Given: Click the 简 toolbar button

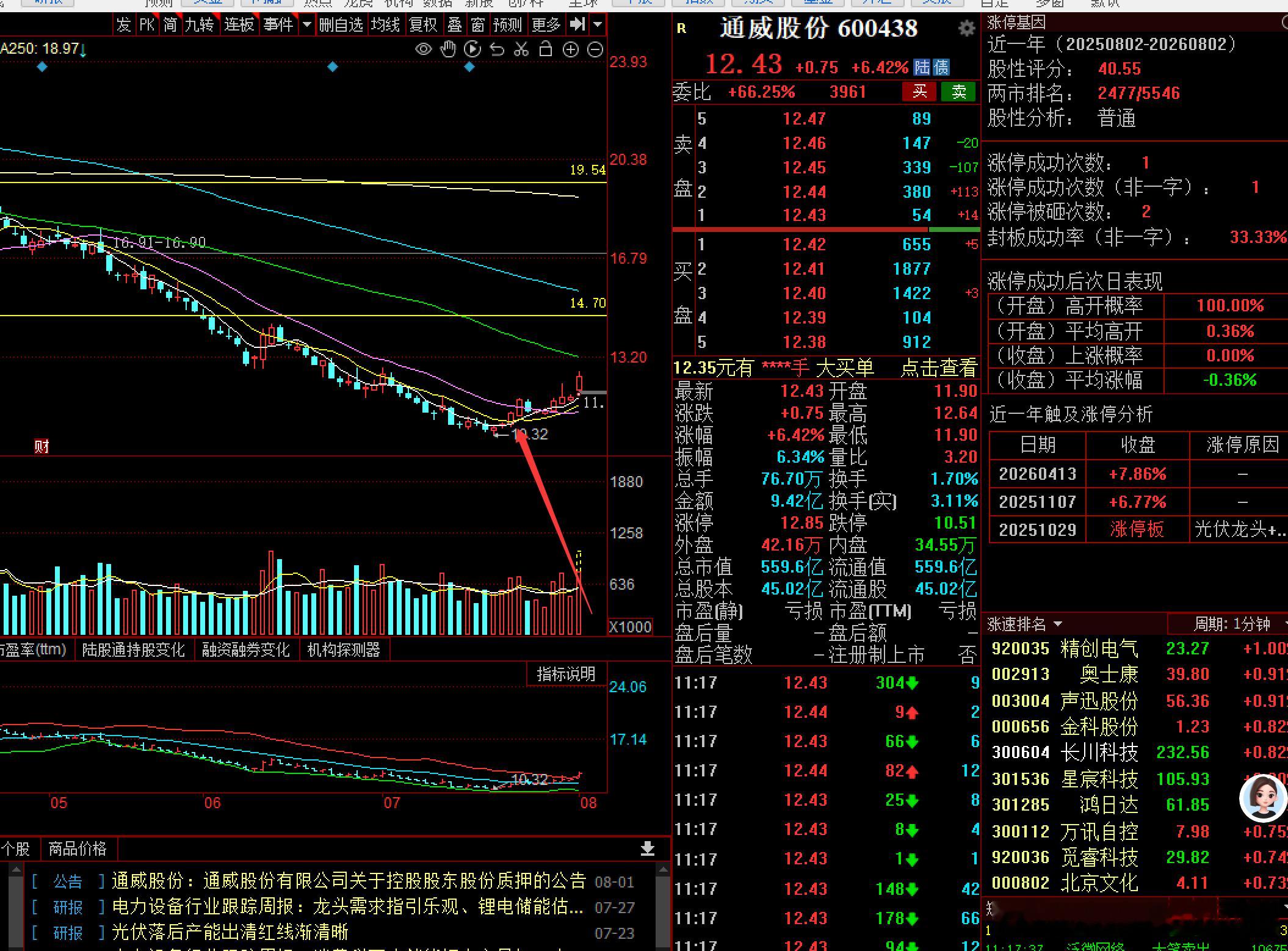Looking at the screenshot, I should pyautogui.click(x=170, y=24).
